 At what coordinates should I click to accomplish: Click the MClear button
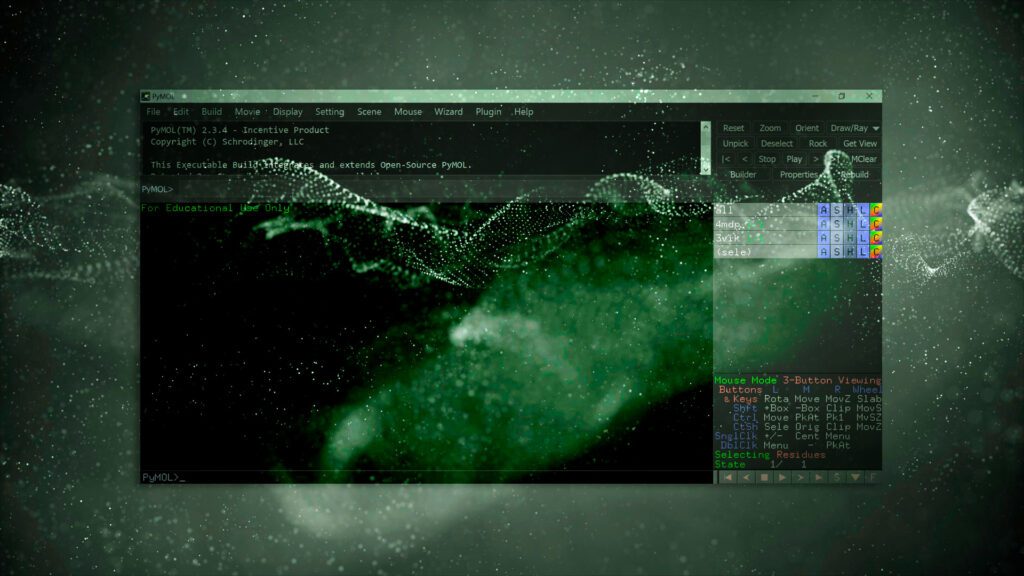click(x=863, y=159)
